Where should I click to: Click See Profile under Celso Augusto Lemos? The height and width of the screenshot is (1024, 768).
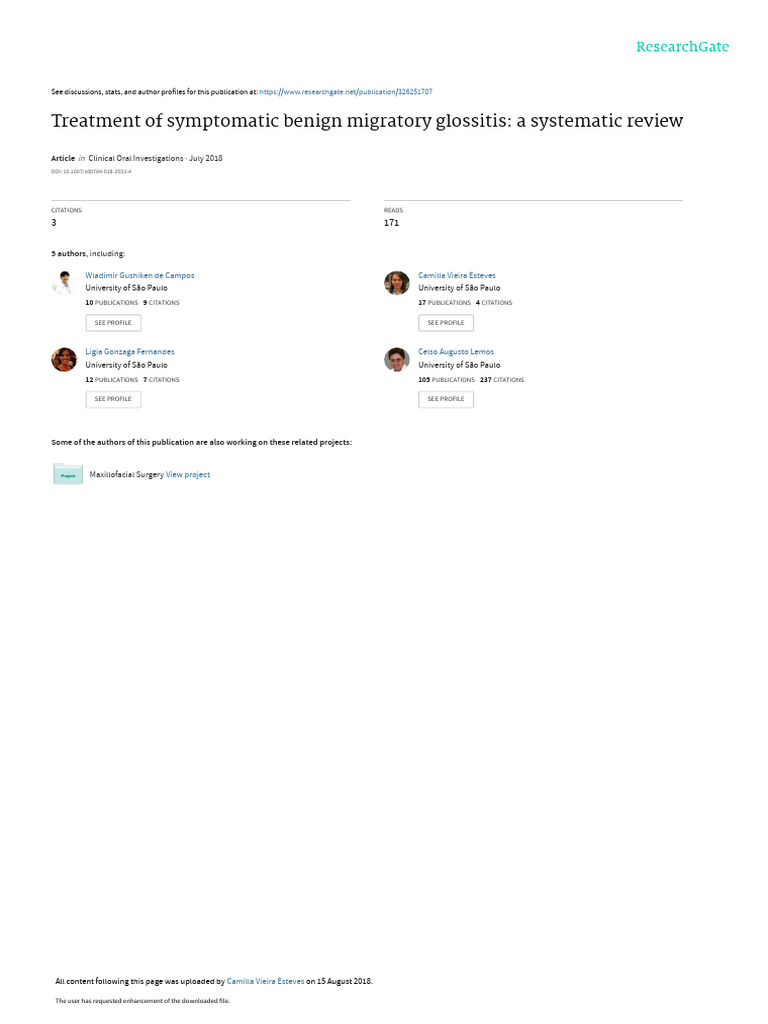(x=446, y=399)
